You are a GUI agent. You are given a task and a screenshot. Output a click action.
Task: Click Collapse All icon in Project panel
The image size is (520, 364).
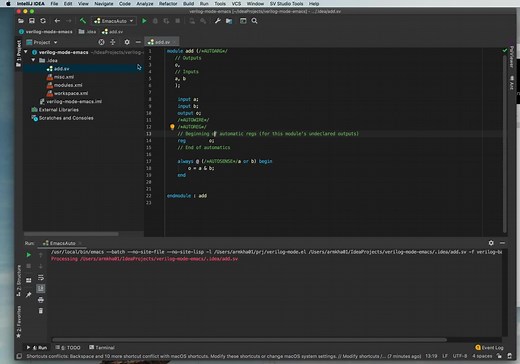pos(113,42)
